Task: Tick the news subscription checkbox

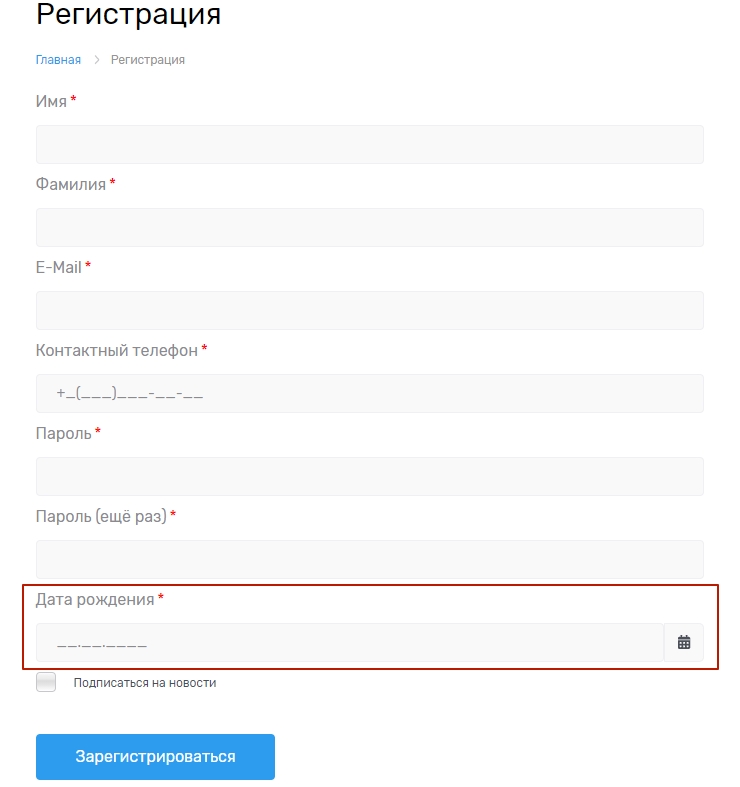Action: click(46, 683)
